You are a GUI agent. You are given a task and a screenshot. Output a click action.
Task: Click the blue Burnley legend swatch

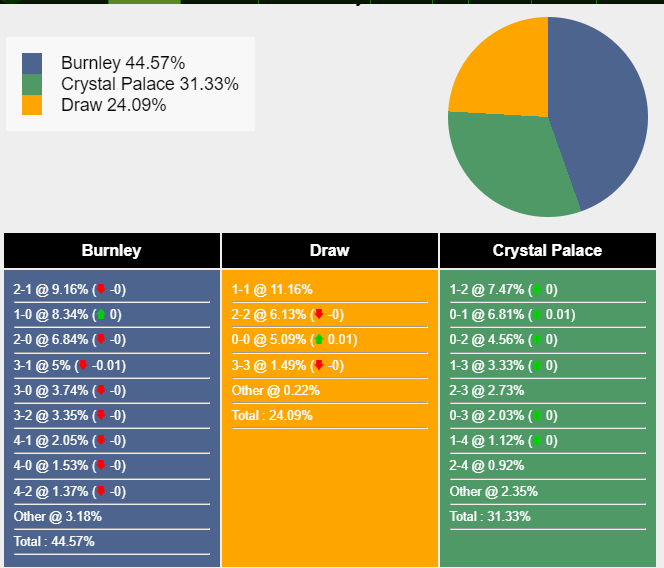click(32, 64)
